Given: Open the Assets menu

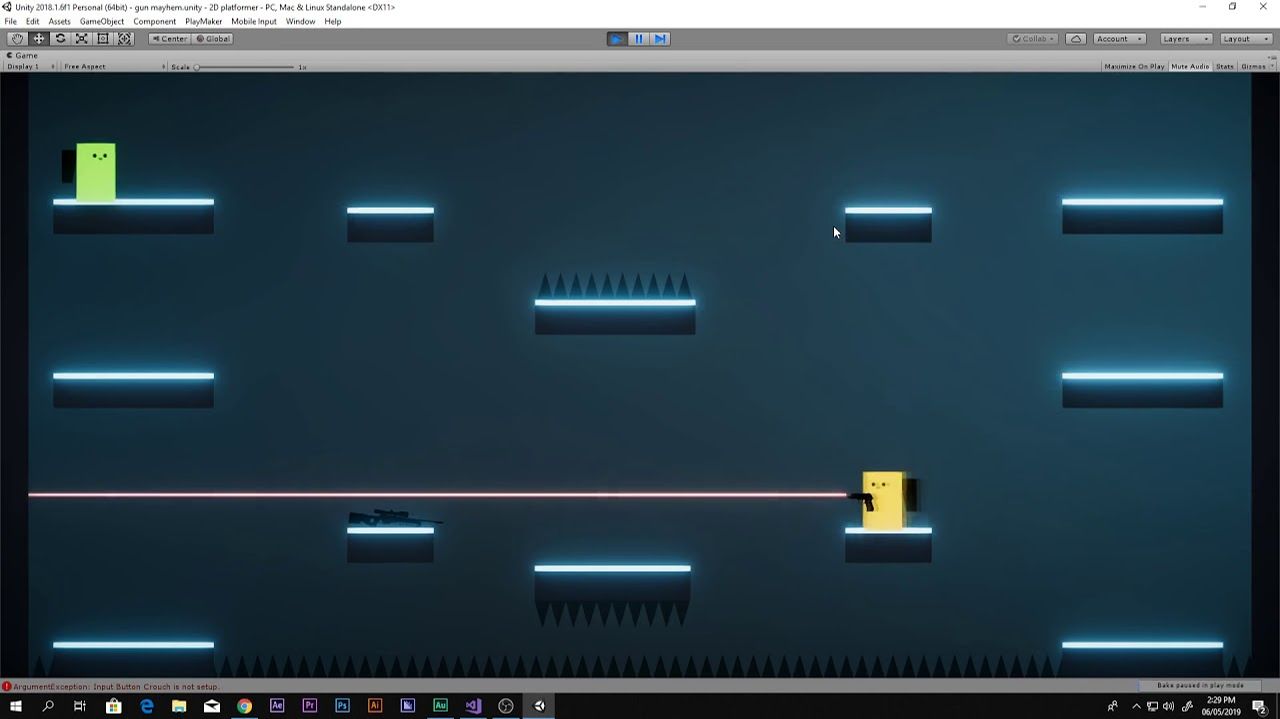Looking at the screenshot, I should pos(60,21).
